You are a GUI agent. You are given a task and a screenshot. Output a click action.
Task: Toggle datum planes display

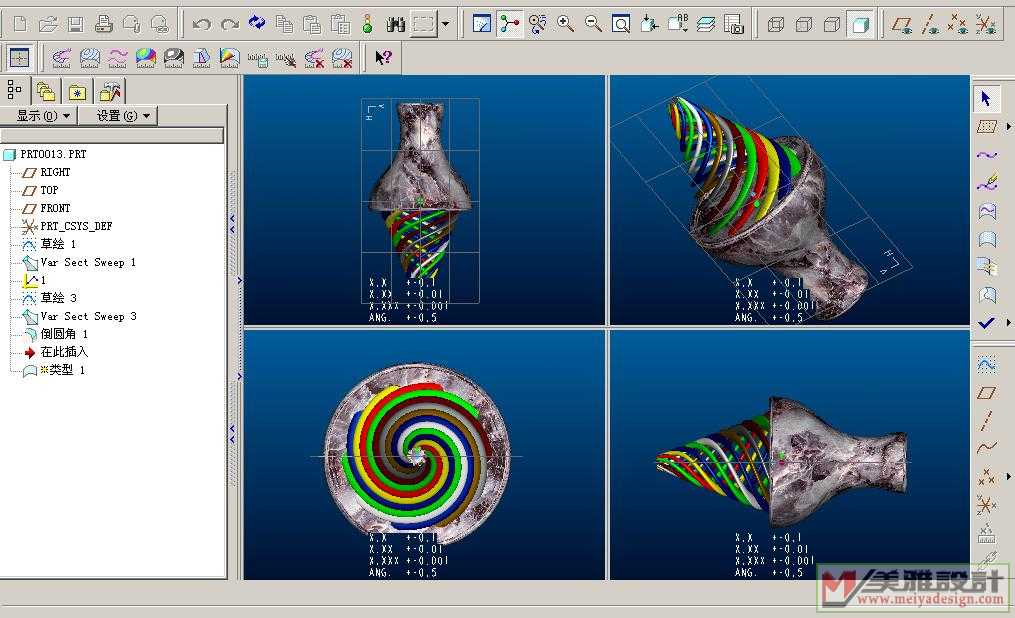pos(902,25)
